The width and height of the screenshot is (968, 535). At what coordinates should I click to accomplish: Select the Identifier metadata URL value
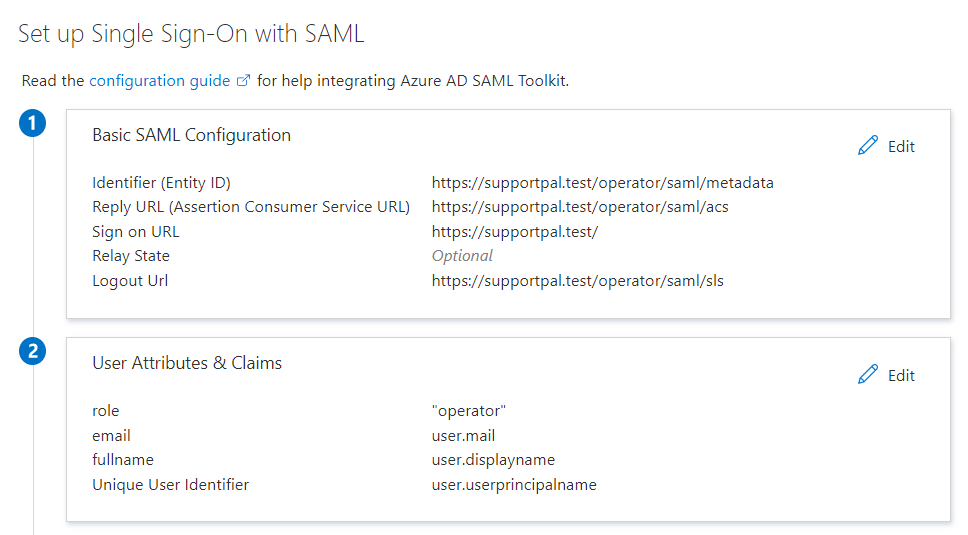[x=602, y=183]
